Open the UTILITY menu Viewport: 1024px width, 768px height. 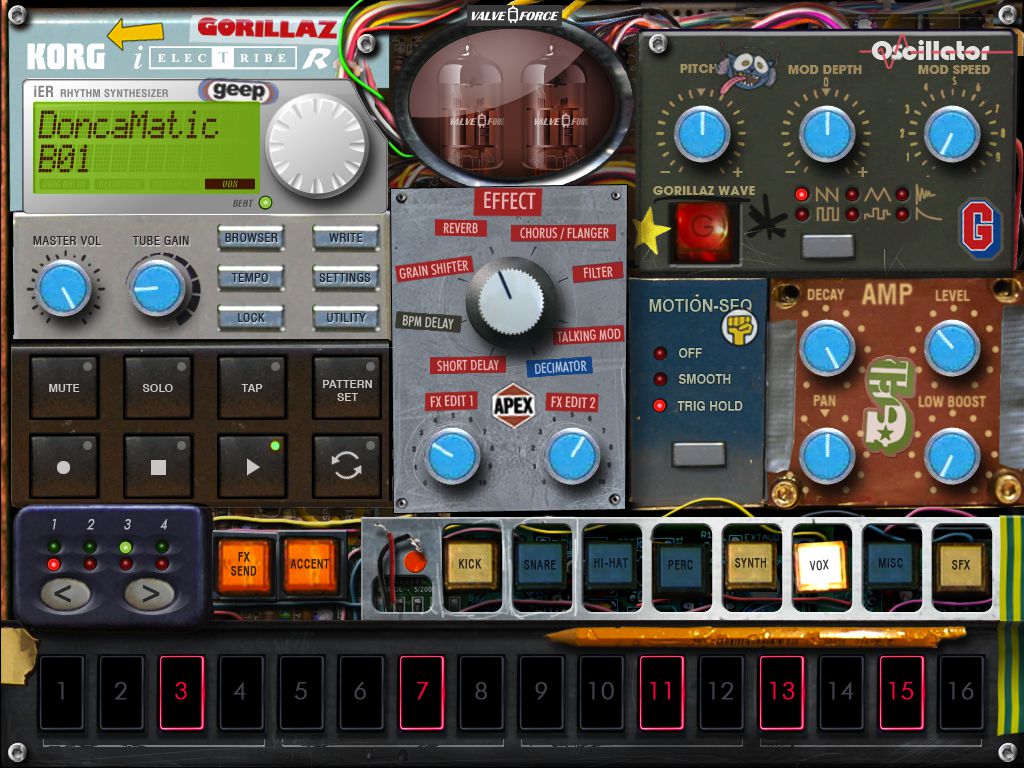pyautogui.click(x=345, y=318)
